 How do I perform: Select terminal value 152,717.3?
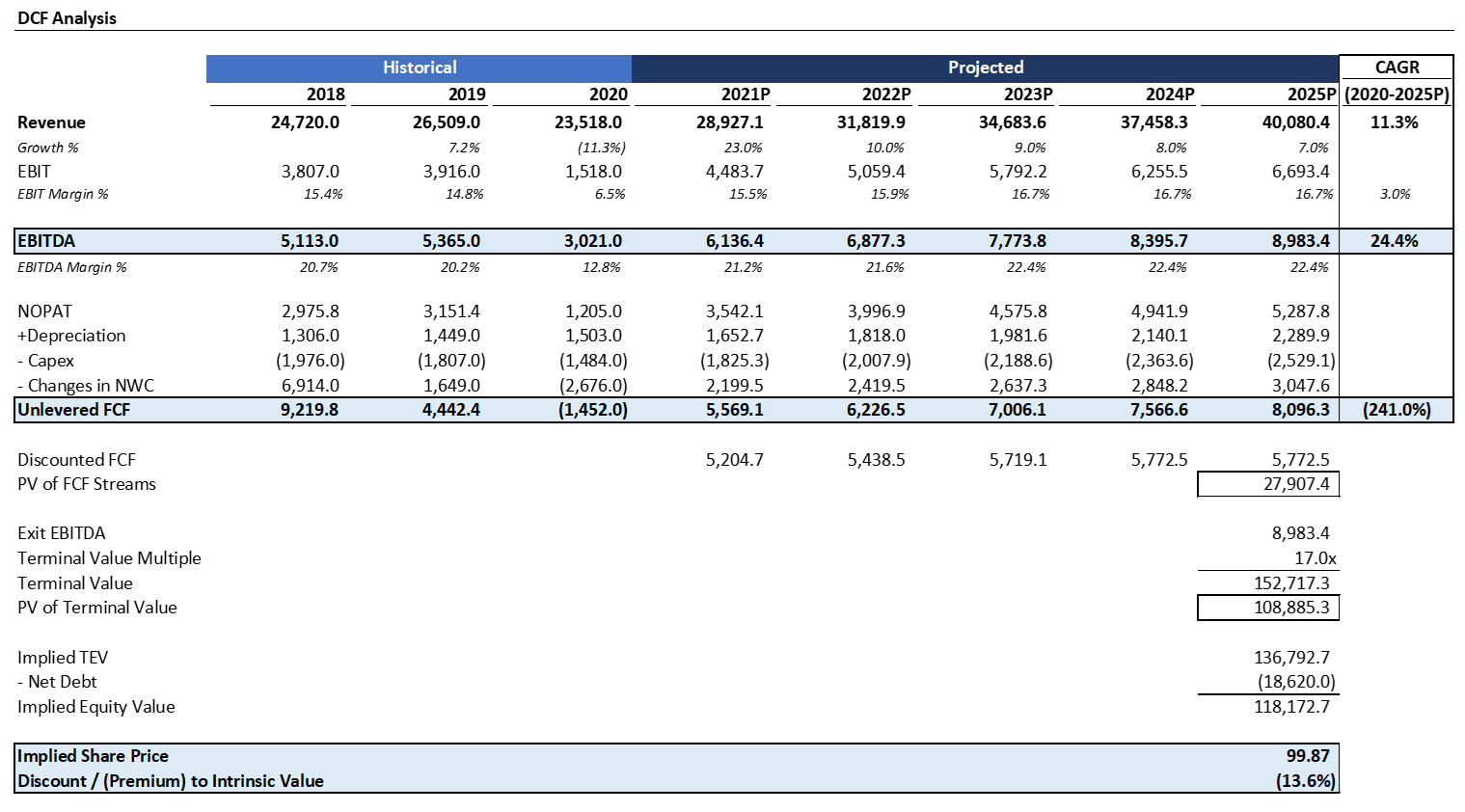tap(1291, 583)
